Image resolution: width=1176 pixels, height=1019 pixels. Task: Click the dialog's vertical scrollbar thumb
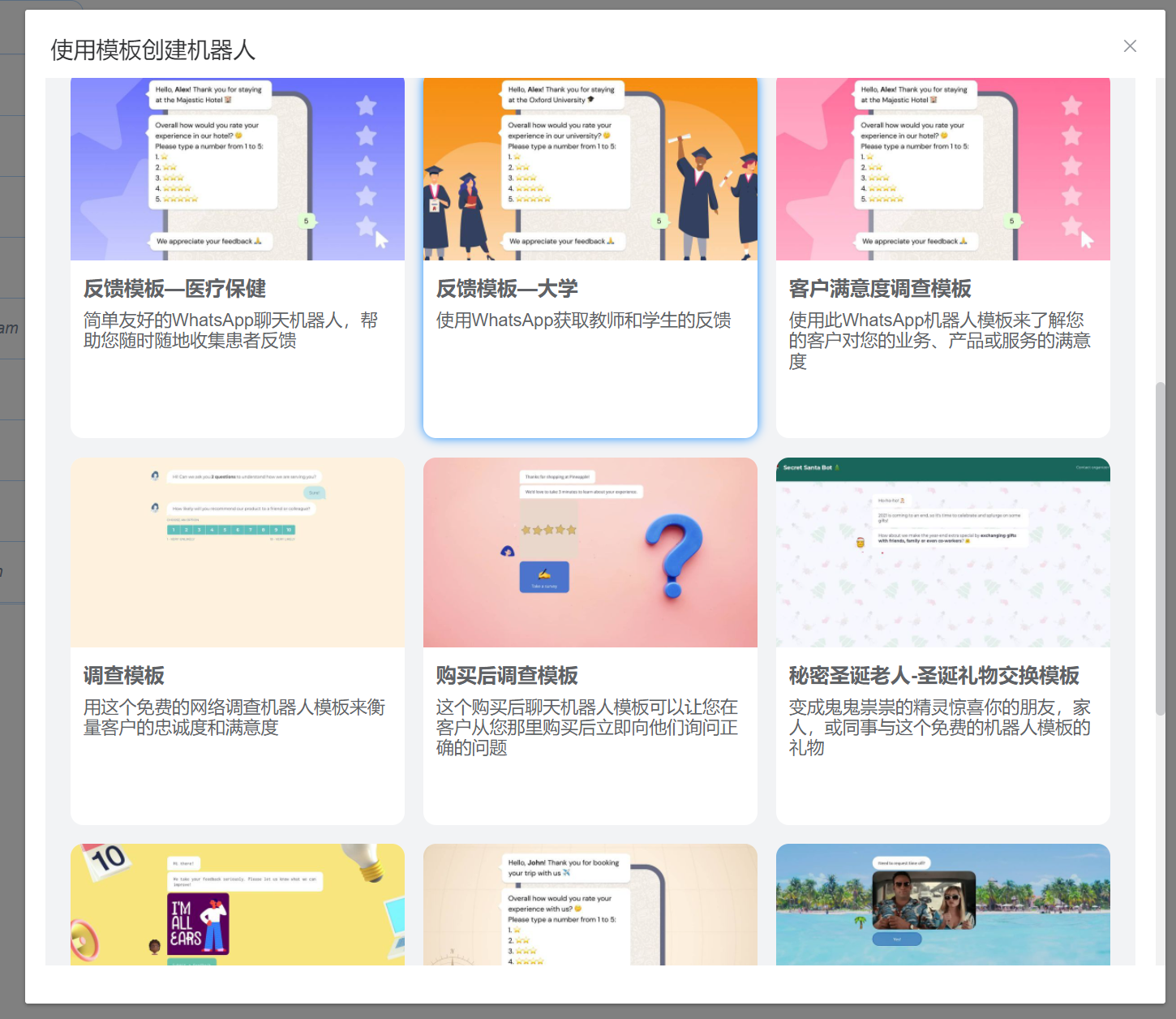pos(1160,548)
